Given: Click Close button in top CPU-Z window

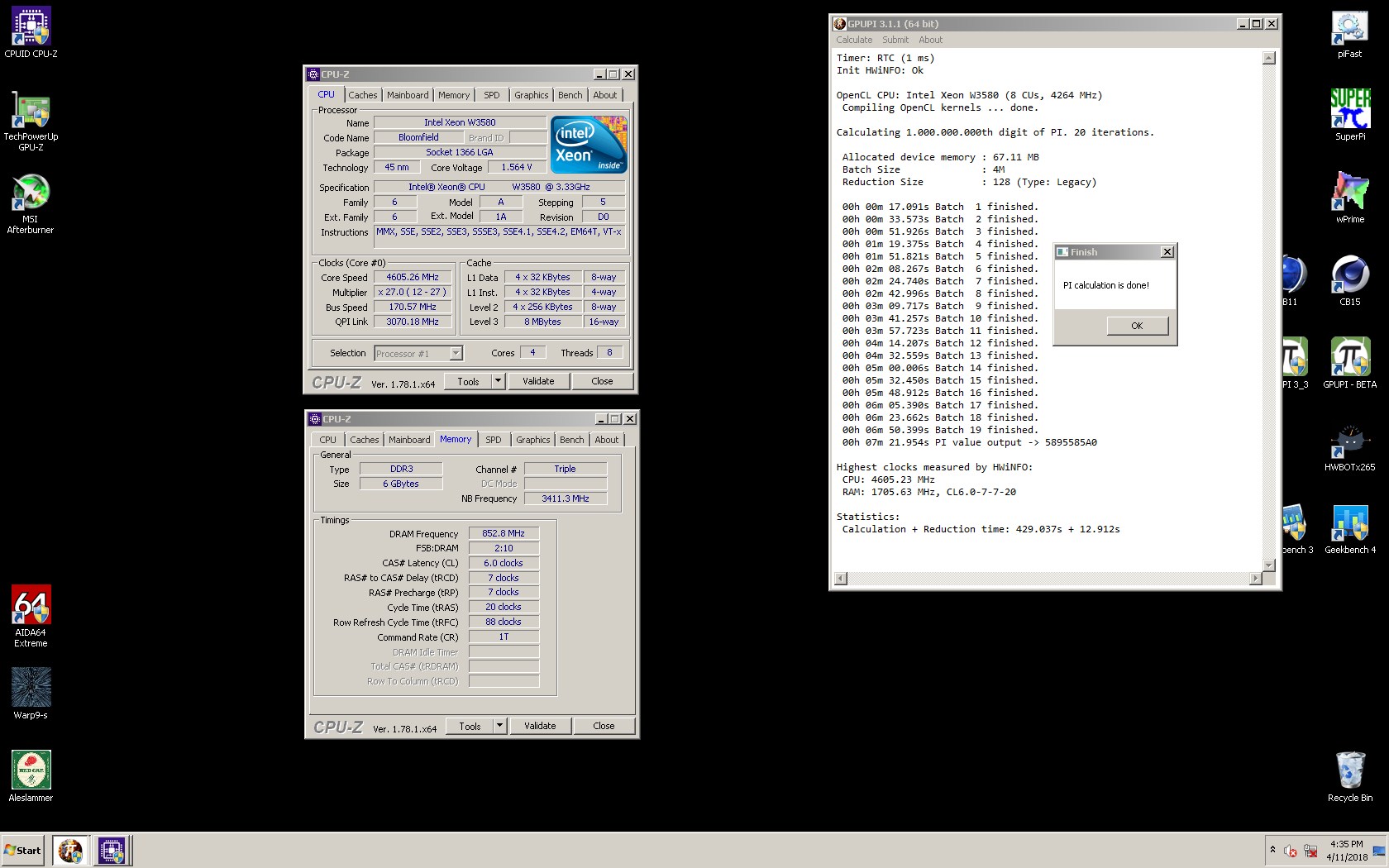Looking at the screenshot, I should point(602,381).
